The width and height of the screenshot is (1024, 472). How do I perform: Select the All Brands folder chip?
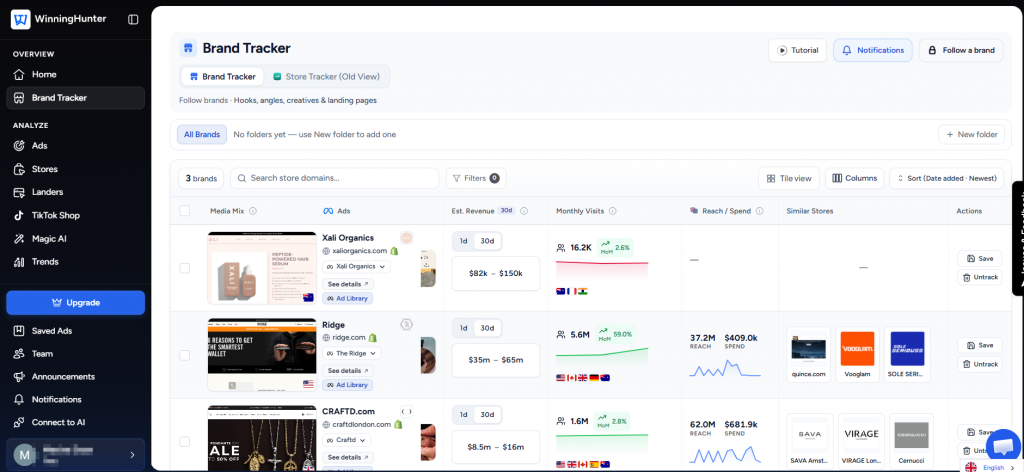click(x=202, y=134)
